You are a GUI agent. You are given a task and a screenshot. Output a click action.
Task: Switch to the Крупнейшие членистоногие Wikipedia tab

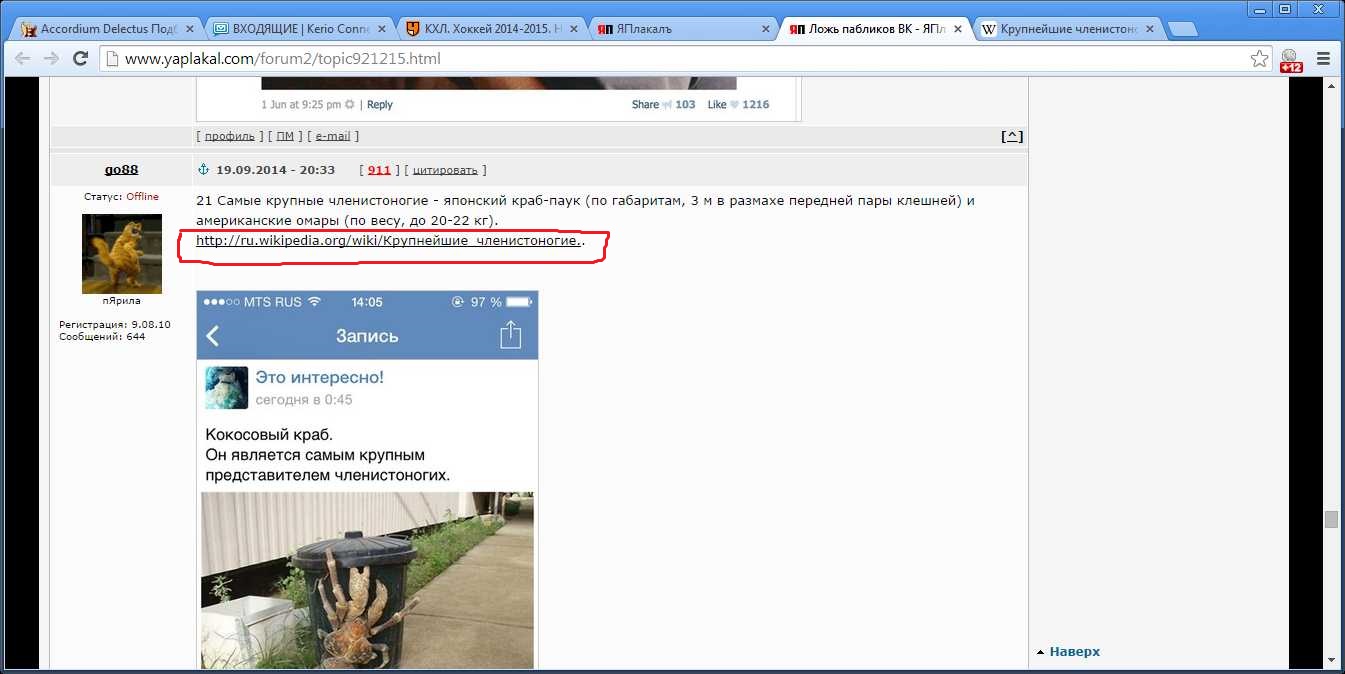coord(1066,29)
